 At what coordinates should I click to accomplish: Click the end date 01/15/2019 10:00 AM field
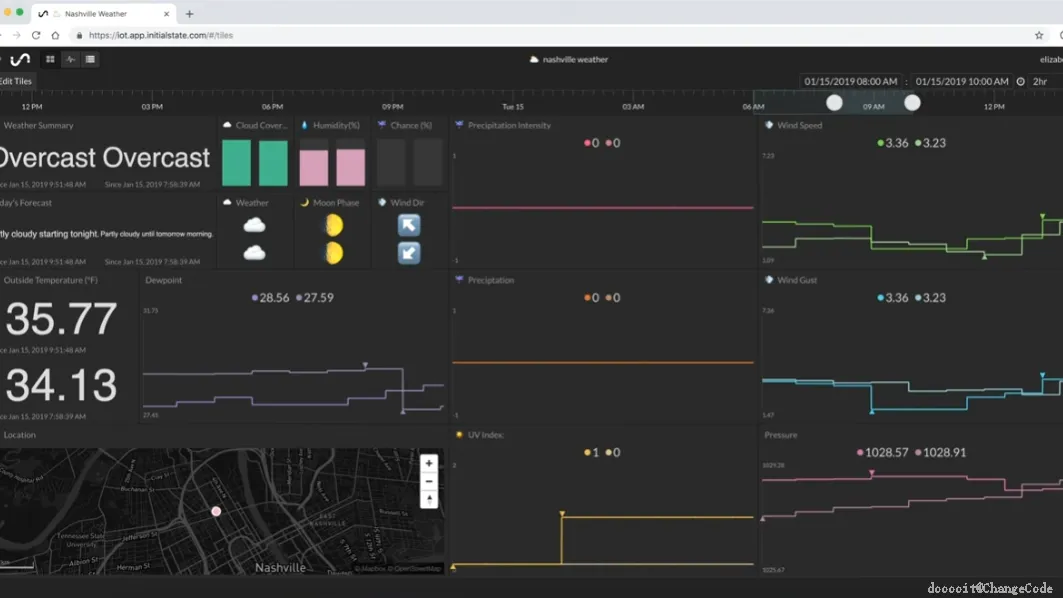961,81
